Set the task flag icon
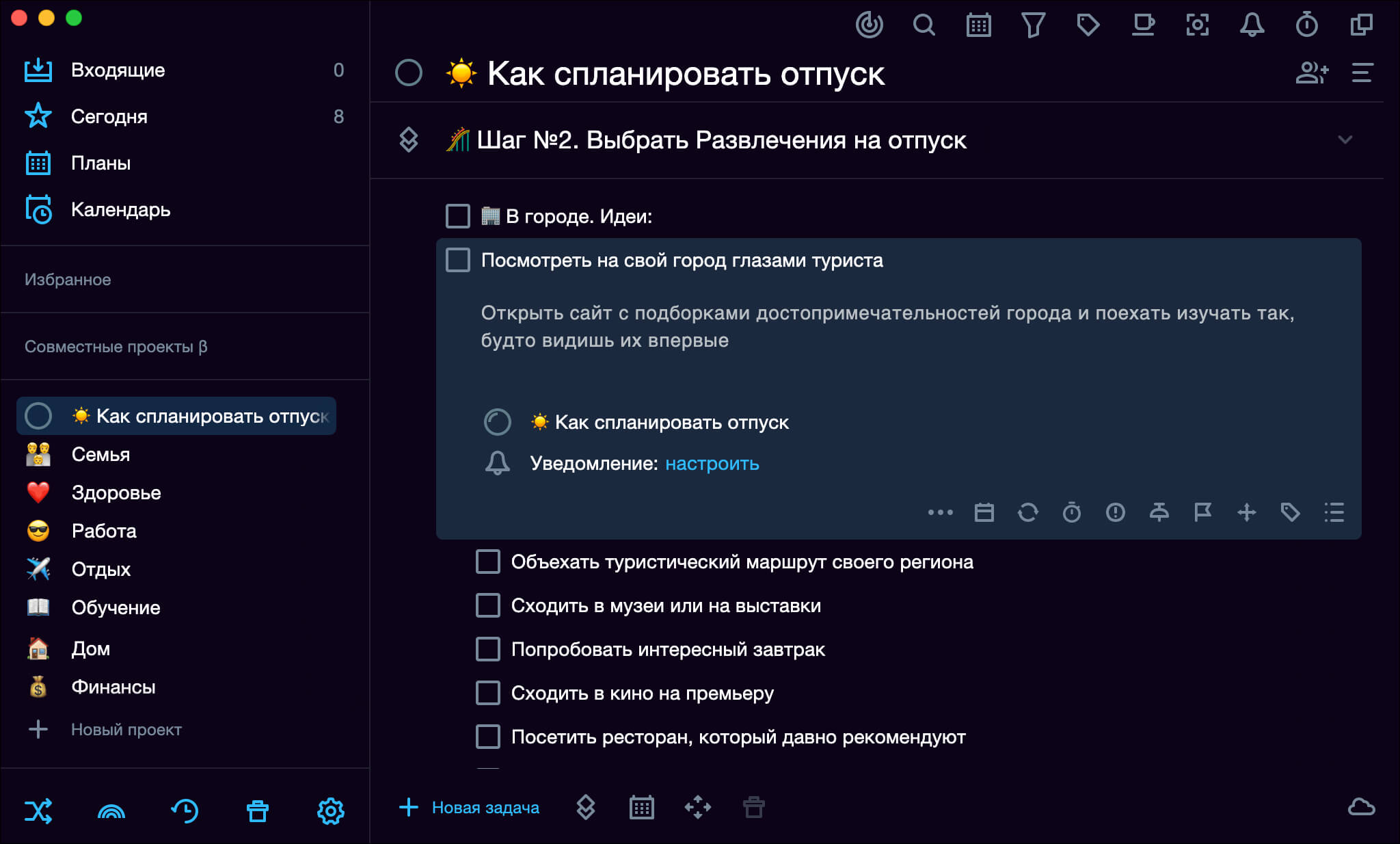 1202,512
